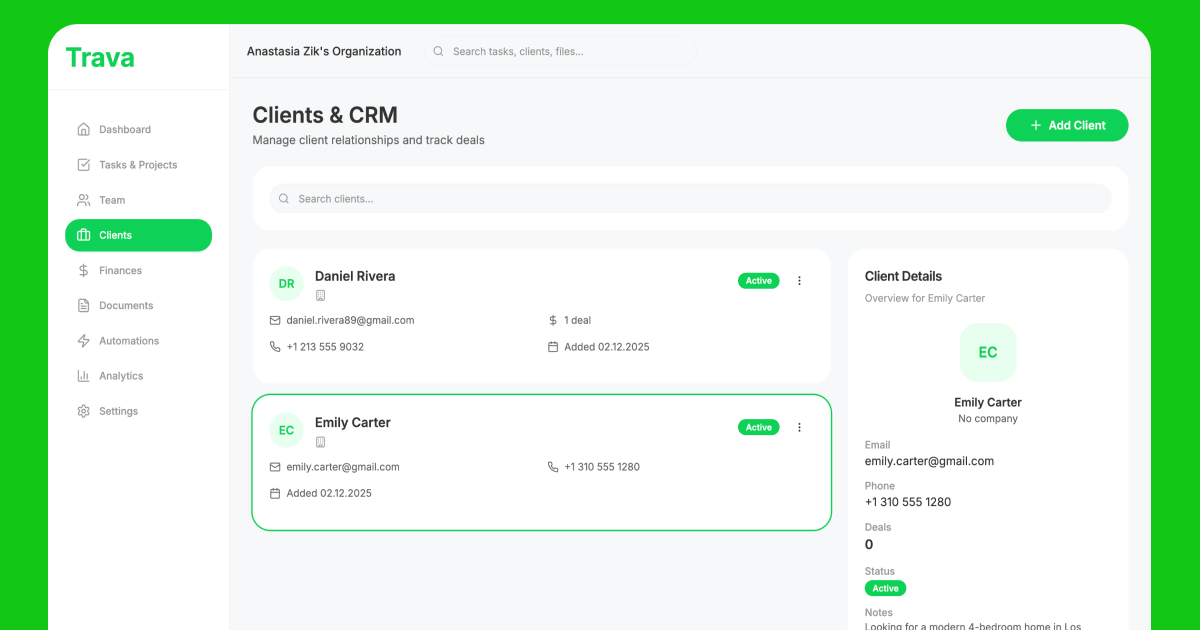1200x630 pixels.
Task: Go to Tasks & Projects
Action: point(138,165)
